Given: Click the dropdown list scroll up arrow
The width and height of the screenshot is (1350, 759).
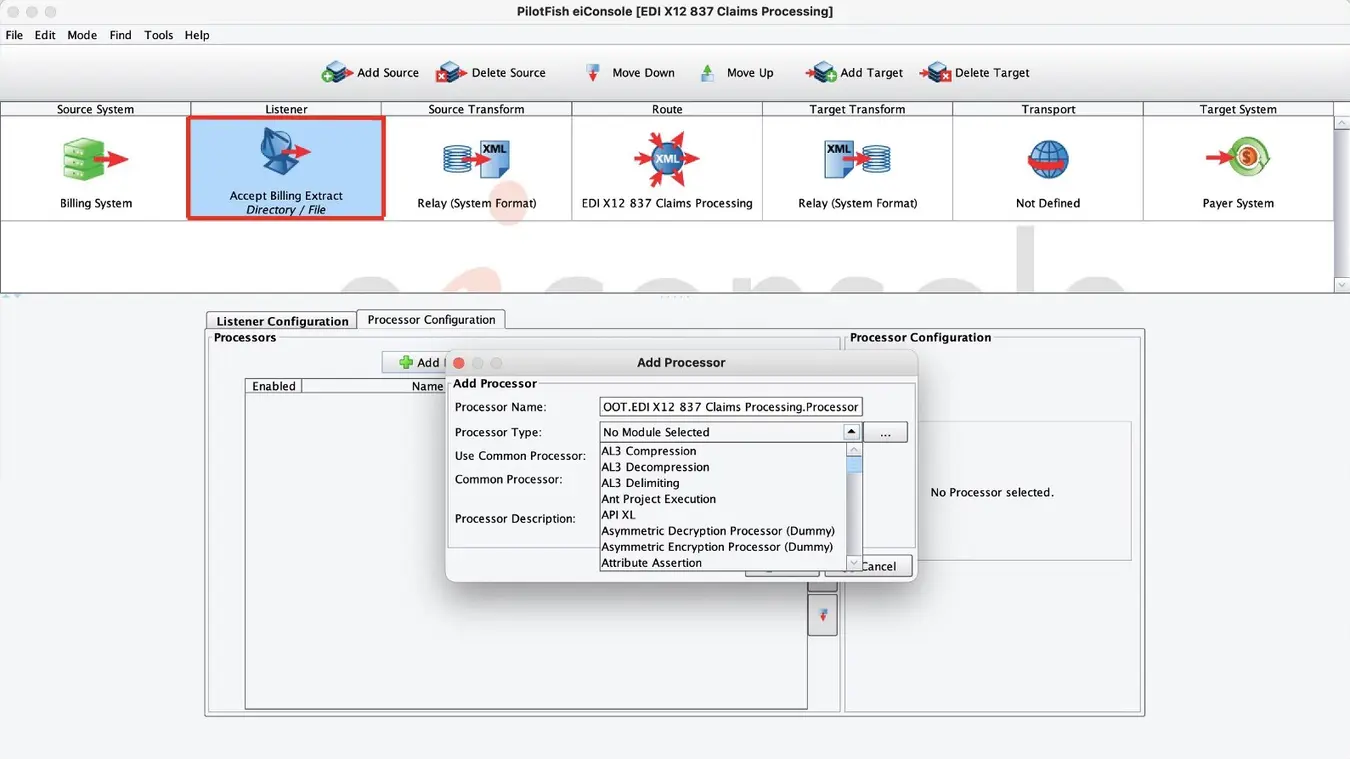Looking at the screenshot, I should (854, 450).
